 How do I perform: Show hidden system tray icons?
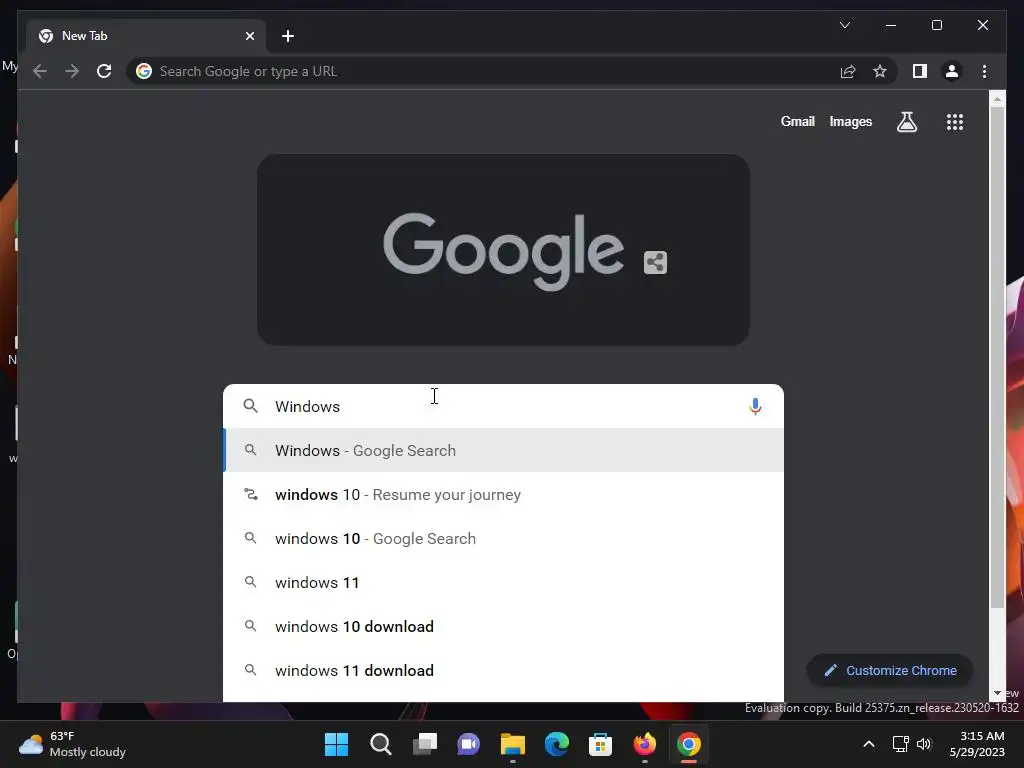pos(869,744)
